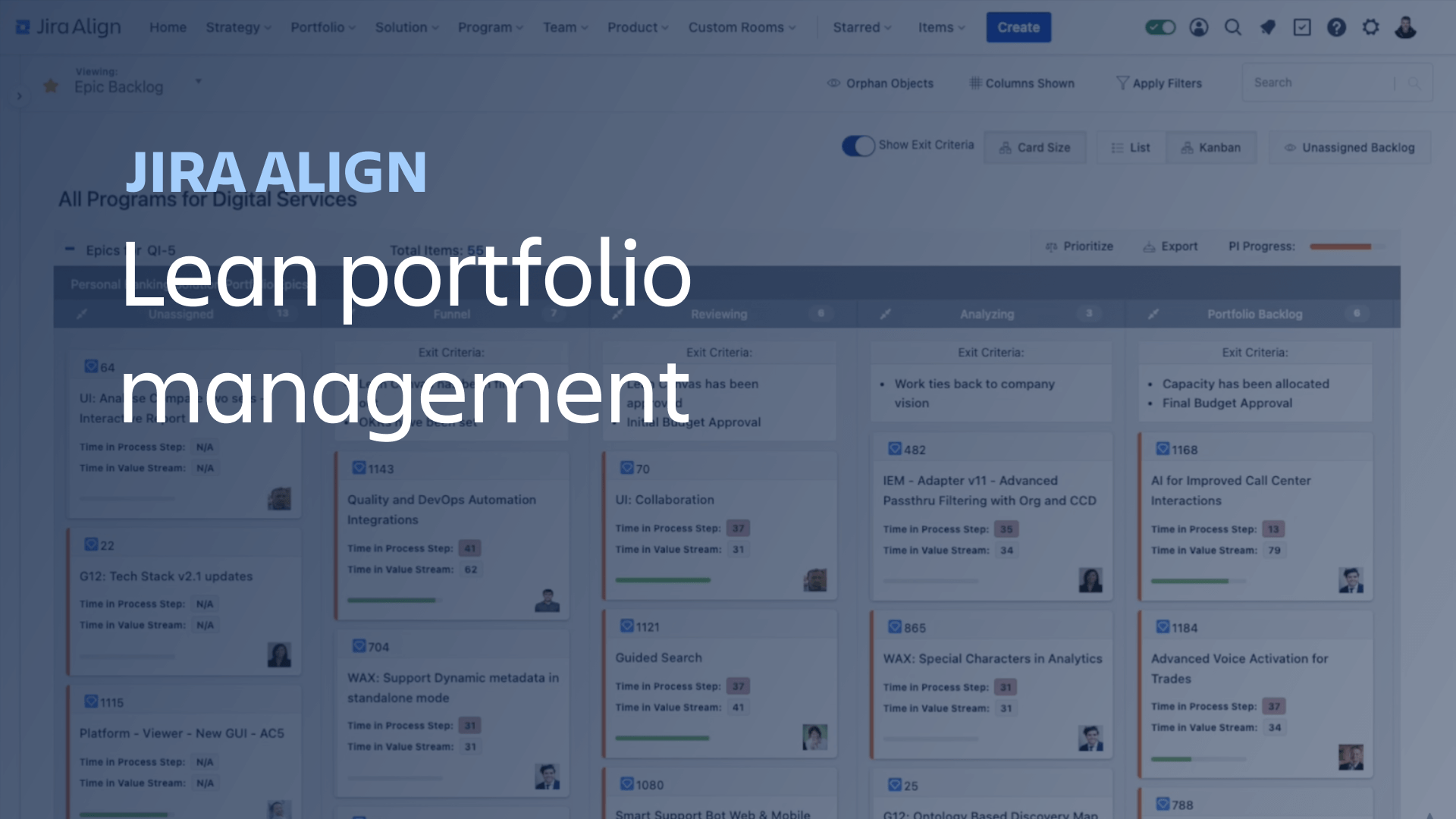This screenshot has height=819, width=1456.
Task: Click the Search input field
Action: [x=1320, y=82]
